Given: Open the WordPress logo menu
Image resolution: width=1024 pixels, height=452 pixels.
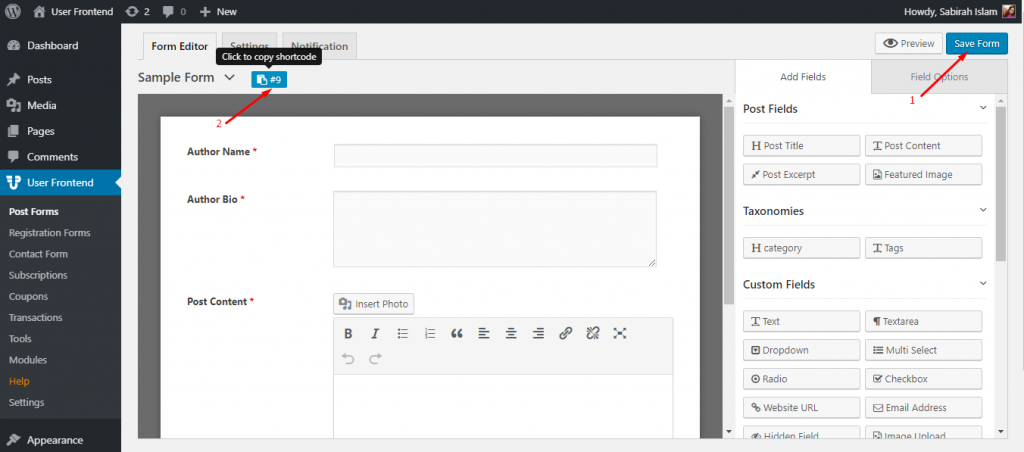Looking at the screenshot, I should click(x=12, y=11).
